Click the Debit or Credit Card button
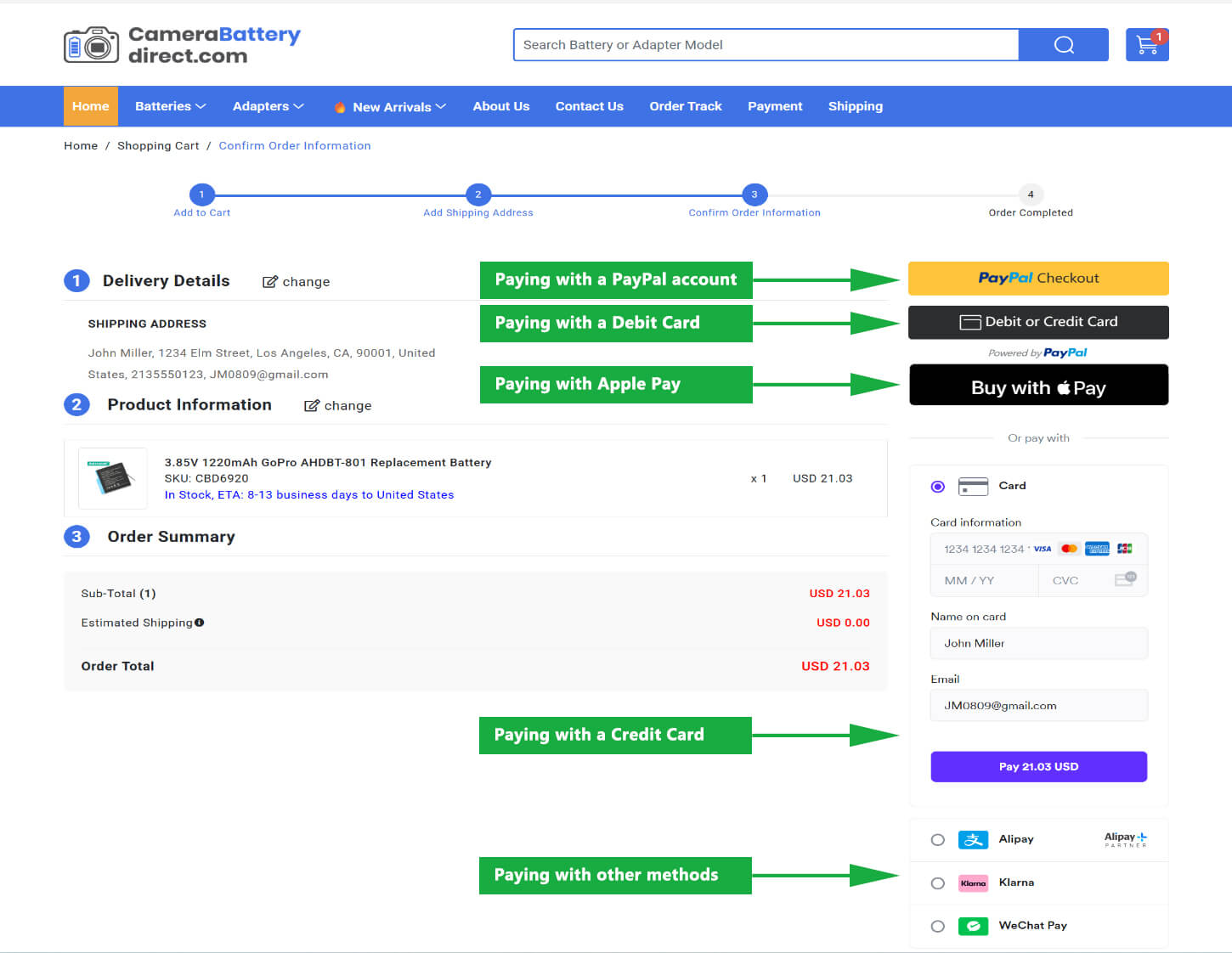1232x953 pixels. click(x=1038, y=322)
